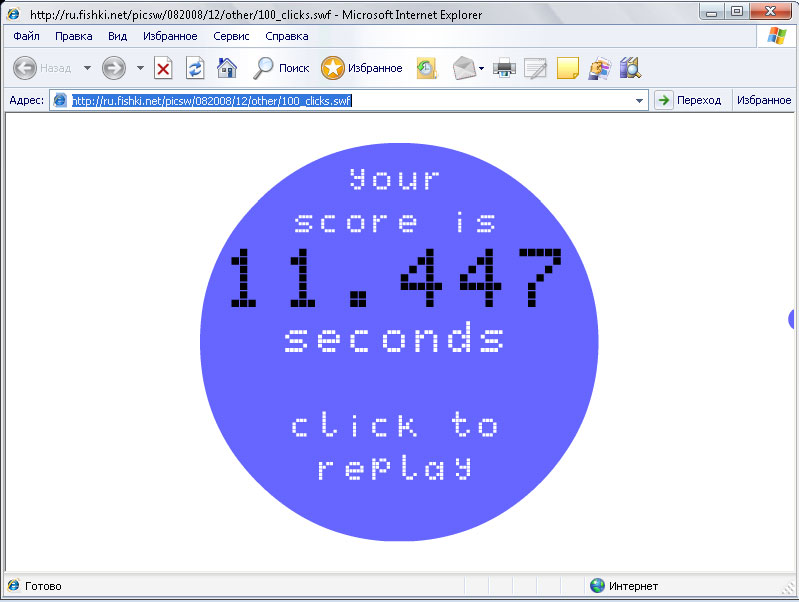Open Favorites (Избранное) star button in toolbar

tap(362, 68)
